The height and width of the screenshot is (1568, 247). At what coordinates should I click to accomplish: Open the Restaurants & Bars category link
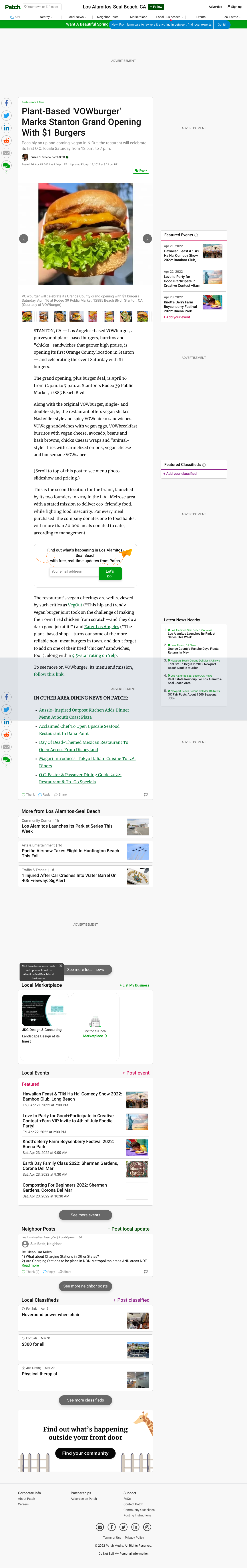pos(33,102)
